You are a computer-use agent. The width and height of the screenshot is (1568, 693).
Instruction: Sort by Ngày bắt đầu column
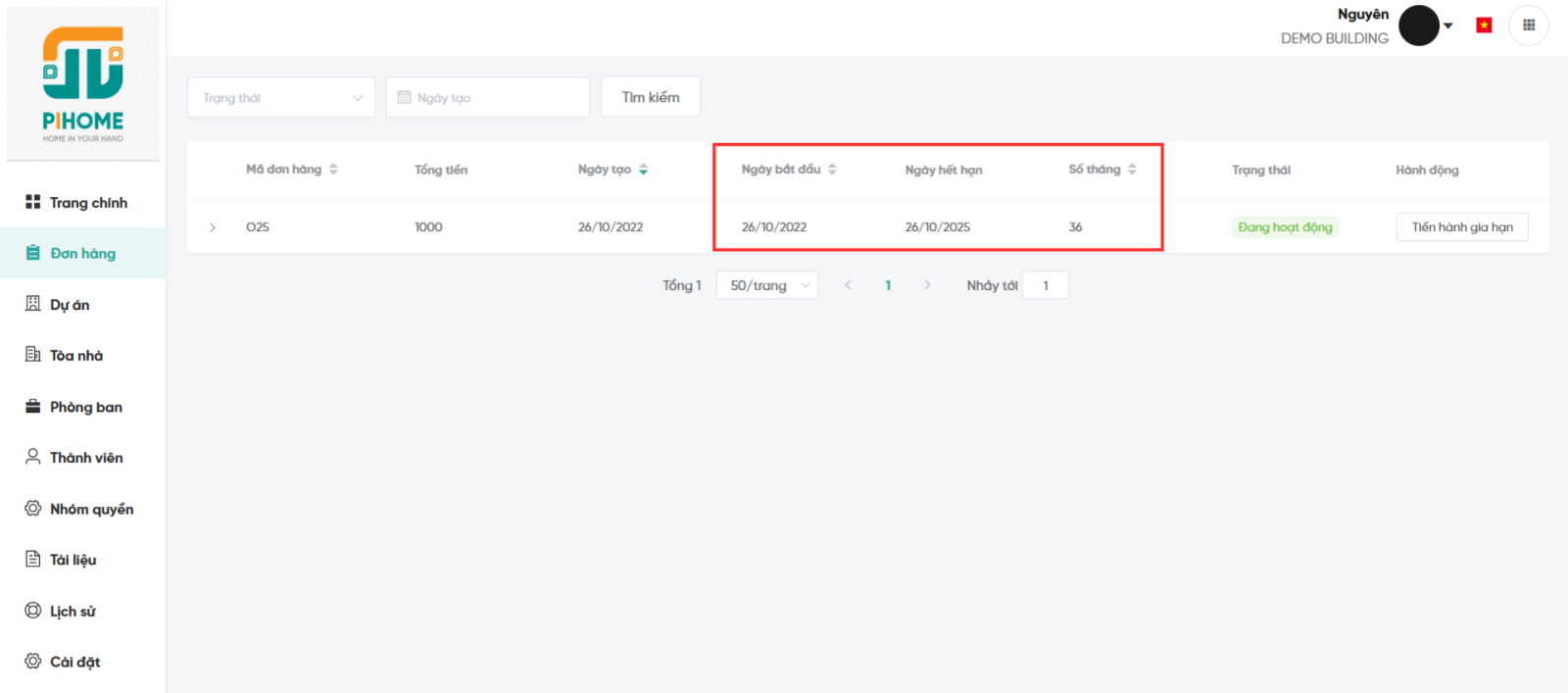click(832, 170)
